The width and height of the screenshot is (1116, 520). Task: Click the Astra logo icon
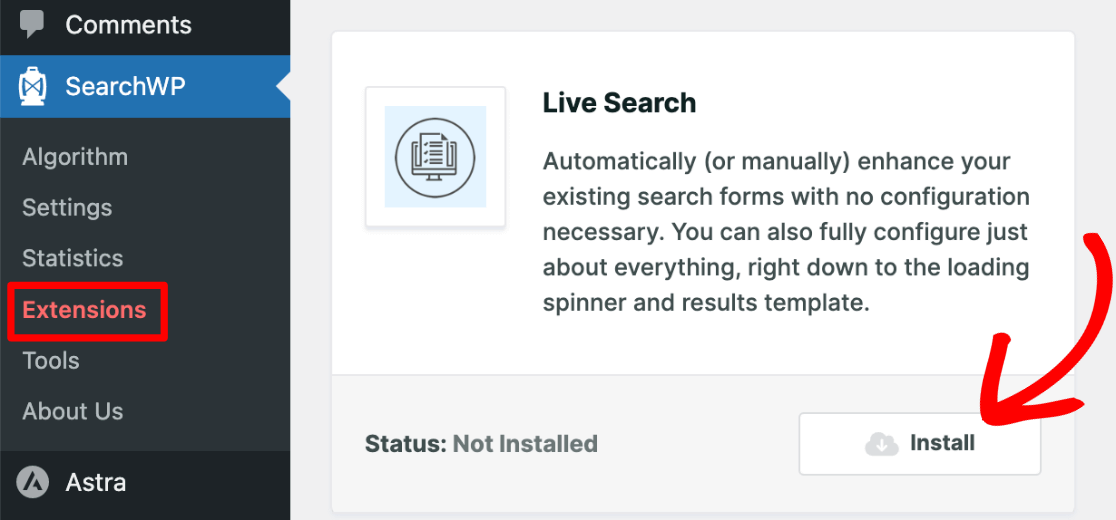click(x=33, y=483)
